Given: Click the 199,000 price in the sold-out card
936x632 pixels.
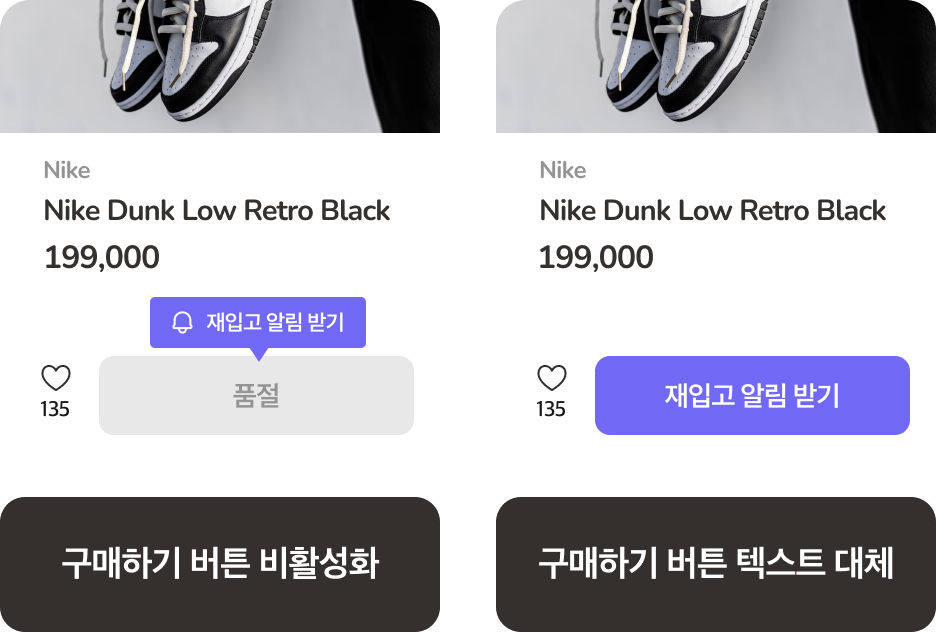Looking at the screenshot, I should point(102,258).
